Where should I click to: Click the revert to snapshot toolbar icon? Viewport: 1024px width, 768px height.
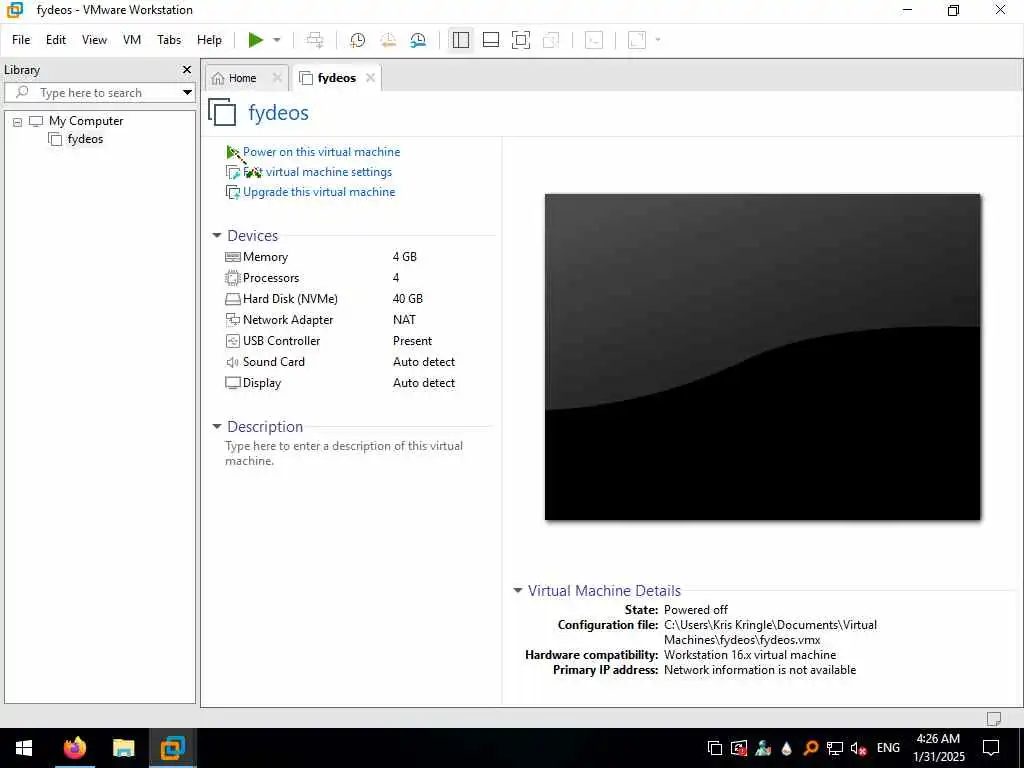click(x=388, y=40)
